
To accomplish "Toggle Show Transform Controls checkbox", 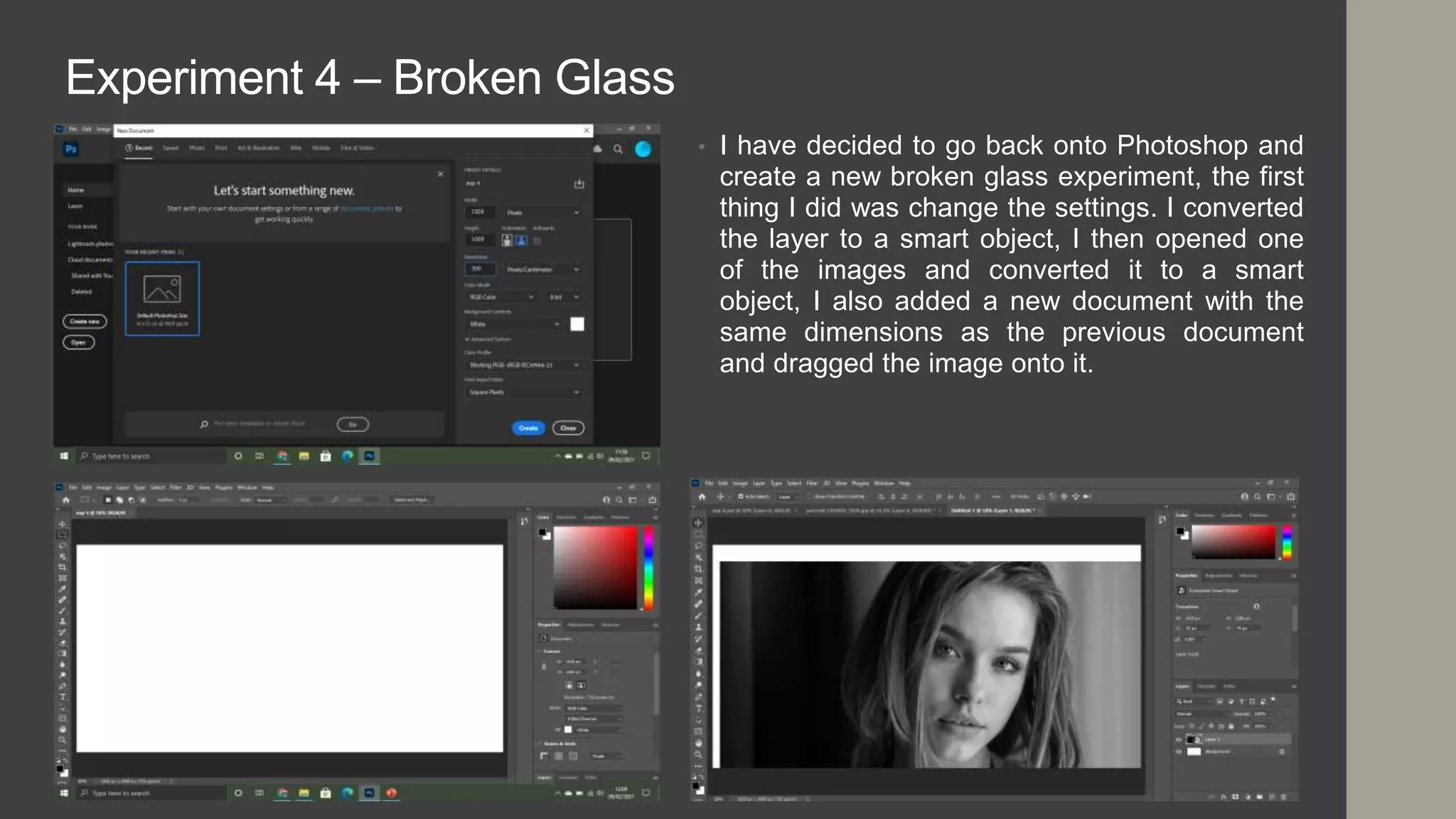I will [810, 496].
